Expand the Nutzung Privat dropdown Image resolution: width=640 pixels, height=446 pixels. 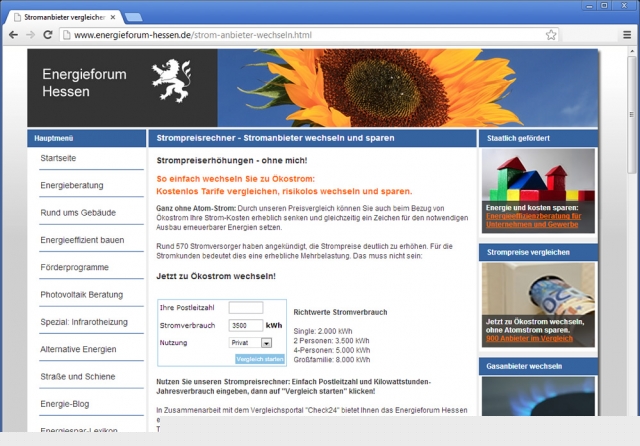pos(250,343)
